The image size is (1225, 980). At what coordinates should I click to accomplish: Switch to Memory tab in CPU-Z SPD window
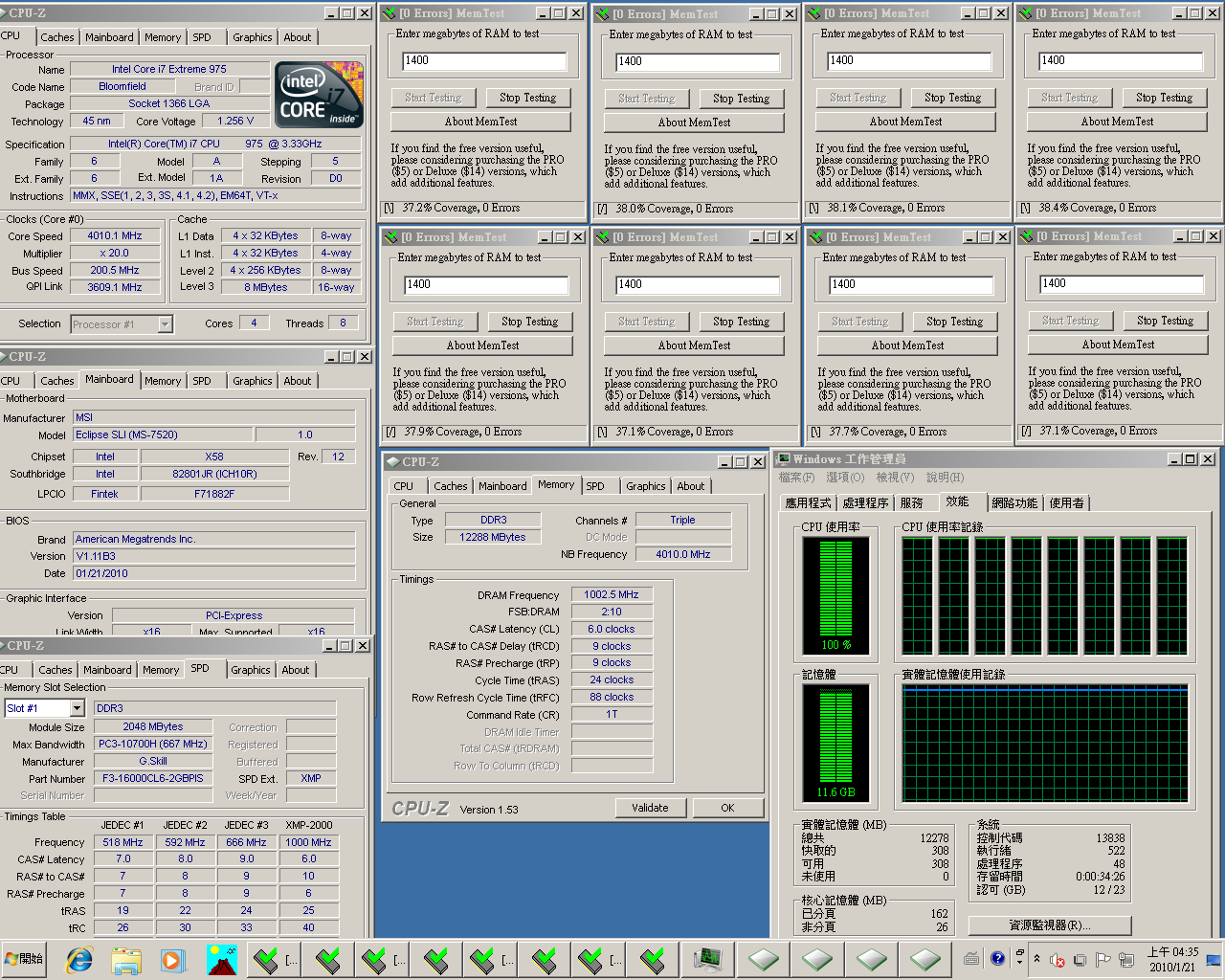click(x=161, y=670)
